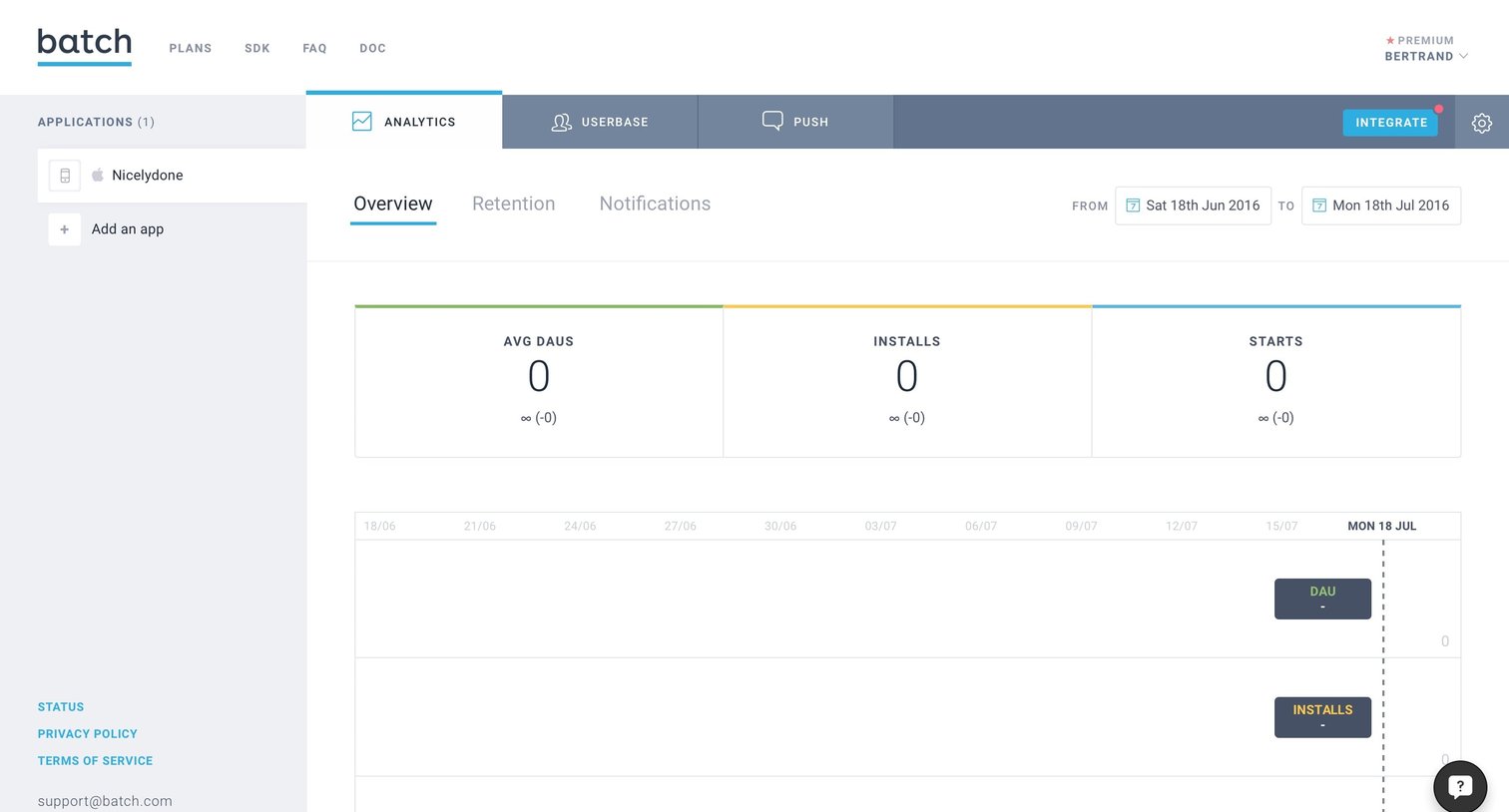
Task: Click the Userbase people icon
Action: [x=562, y=122]
